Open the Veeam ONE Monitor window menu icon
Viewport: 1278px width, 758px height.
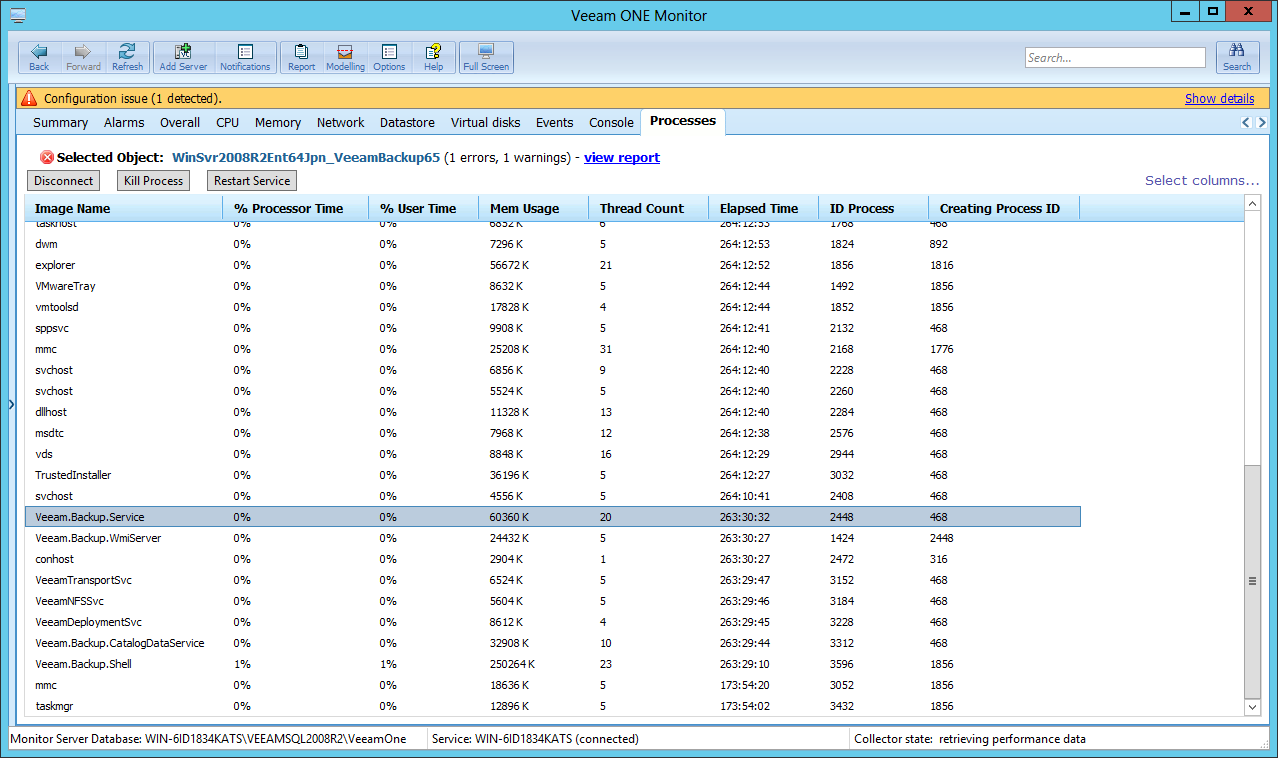point(18,14)
